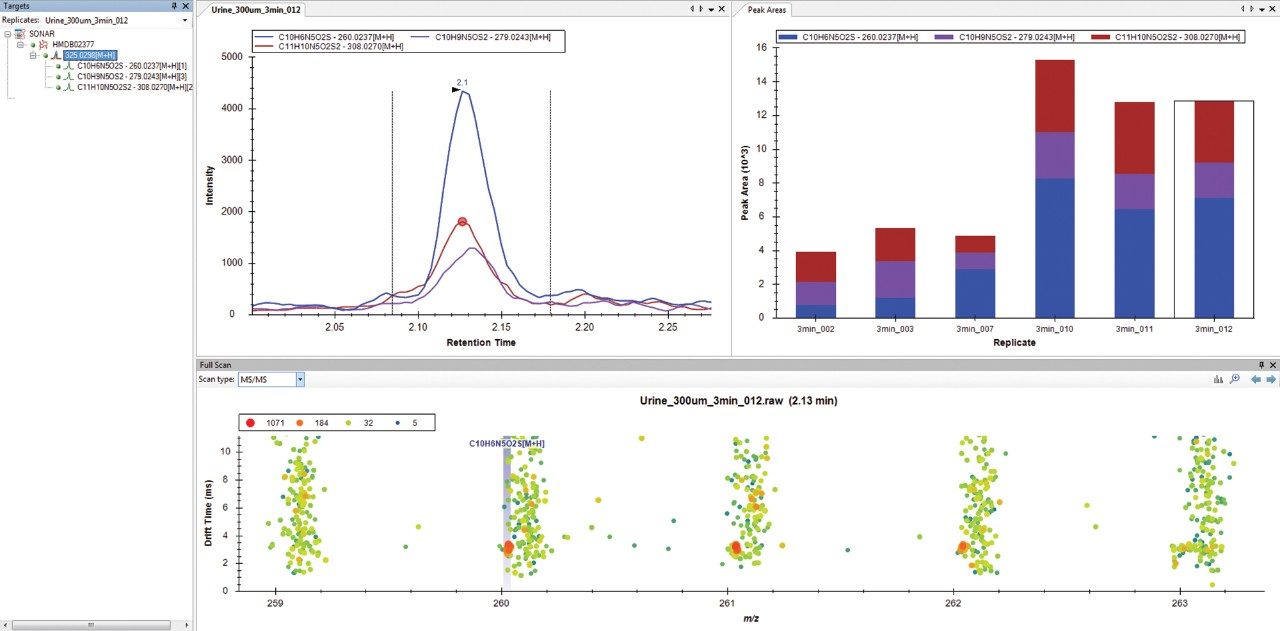Click the HMDB02377 molecule icon

[x=43, y=45]
